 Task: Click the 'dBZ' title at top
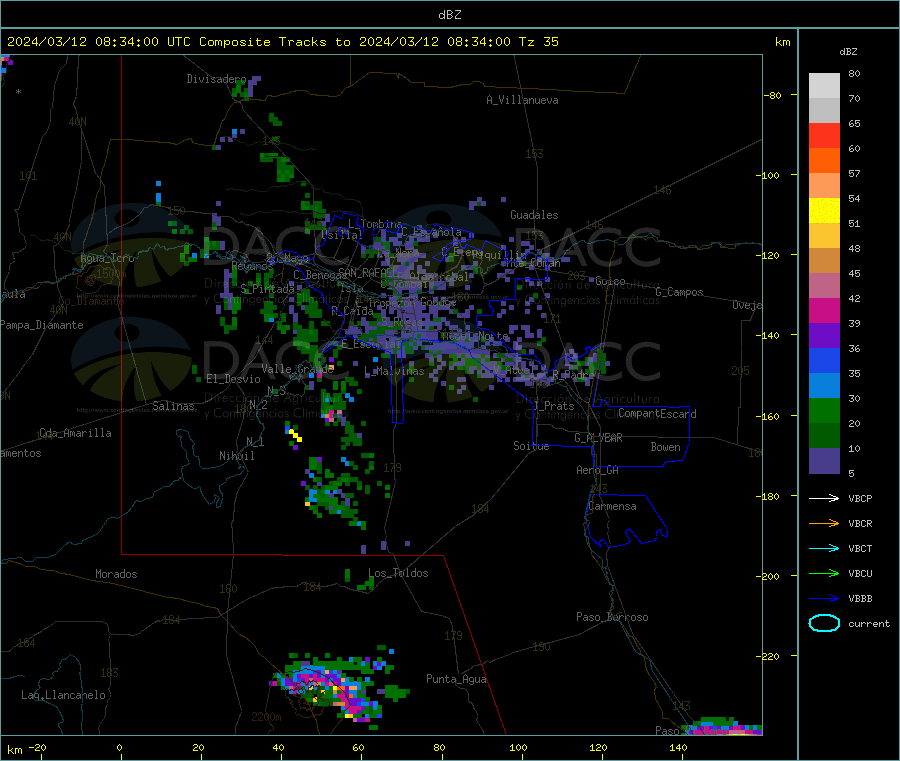(x=449, y=15)
